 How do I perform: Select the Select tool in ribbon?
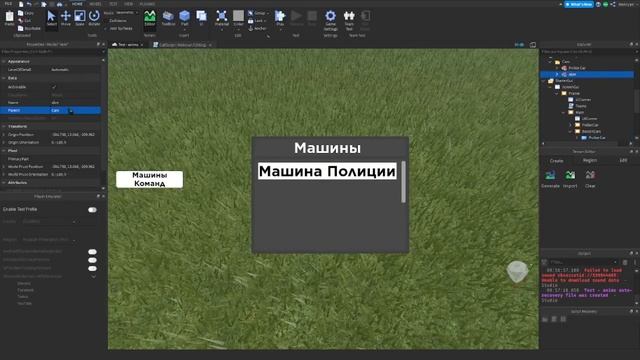(51, 18)
